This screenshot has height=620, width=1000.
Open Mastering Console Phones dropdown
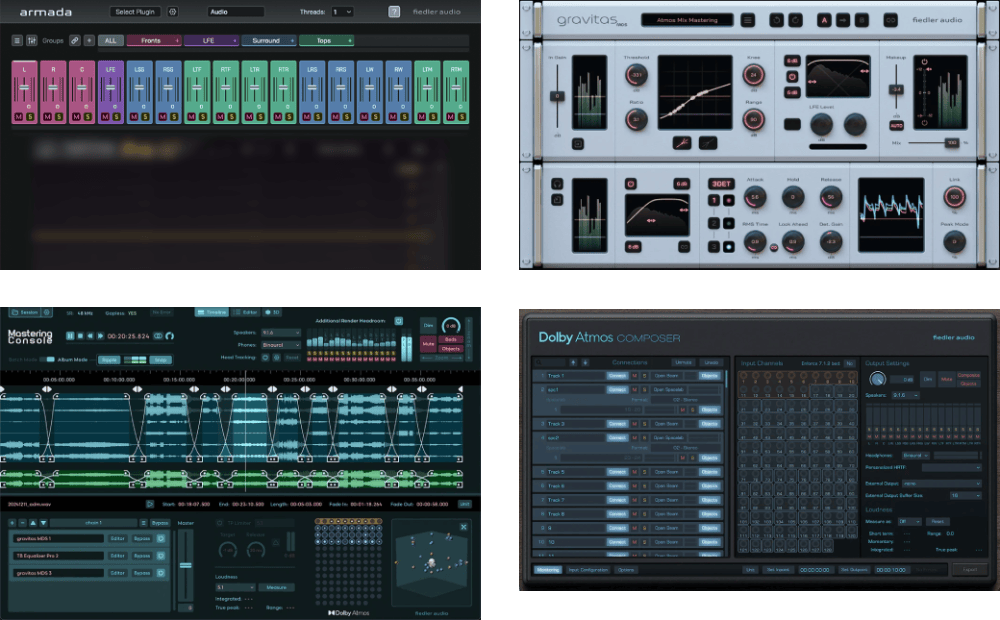[280, 345]
